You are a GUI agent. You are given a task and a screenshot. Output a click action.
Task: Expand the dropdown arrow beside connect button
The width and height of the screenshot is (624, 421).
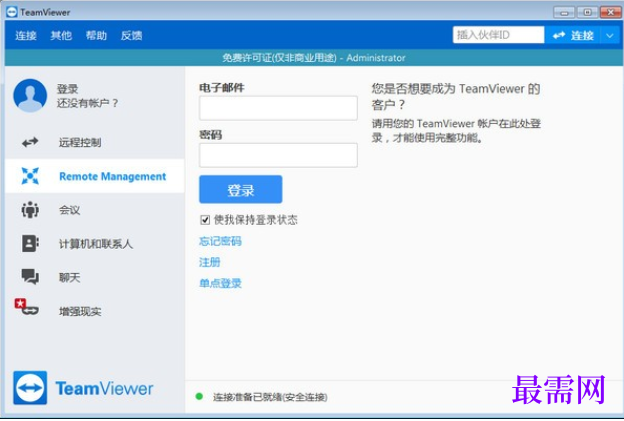(610, 35)
